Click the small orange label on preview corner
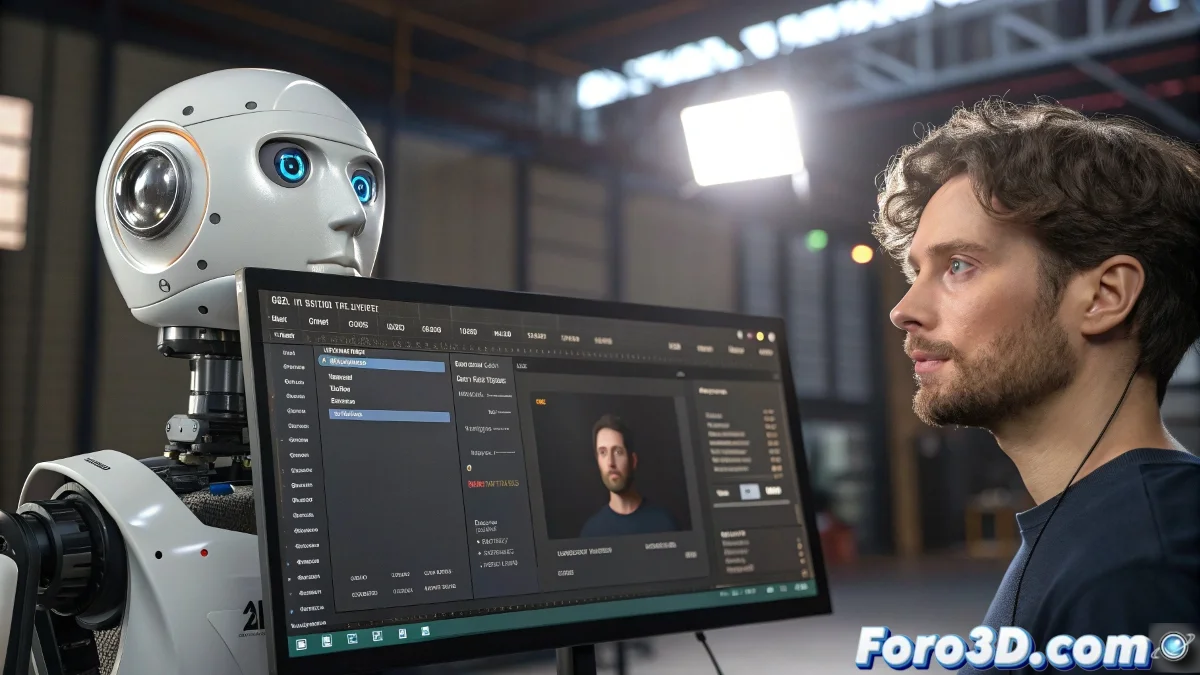Screen dimensions: 1200x675 (541, 400)
